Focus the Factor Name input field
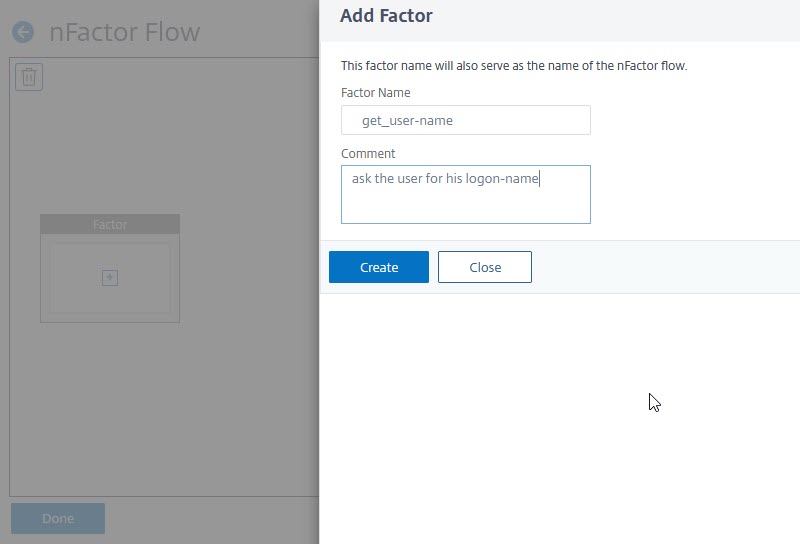800x544 pixels. pos(466,120)
